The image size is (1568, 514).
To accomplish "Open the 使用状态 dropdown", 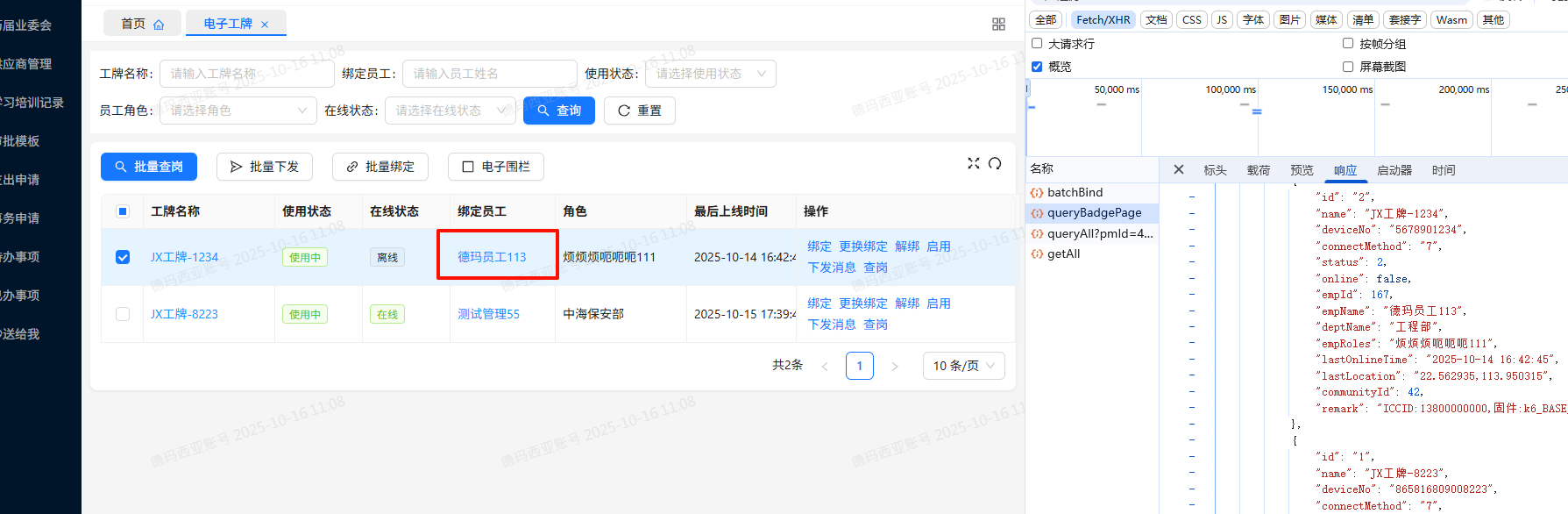I will click(711, 74).
